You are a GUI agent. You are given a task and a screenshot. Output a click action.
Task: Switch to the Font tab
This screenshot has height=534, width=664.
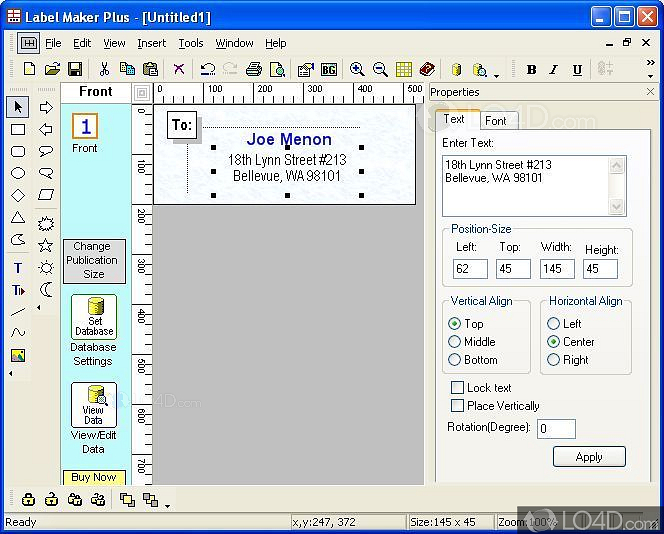pos(495,120)
